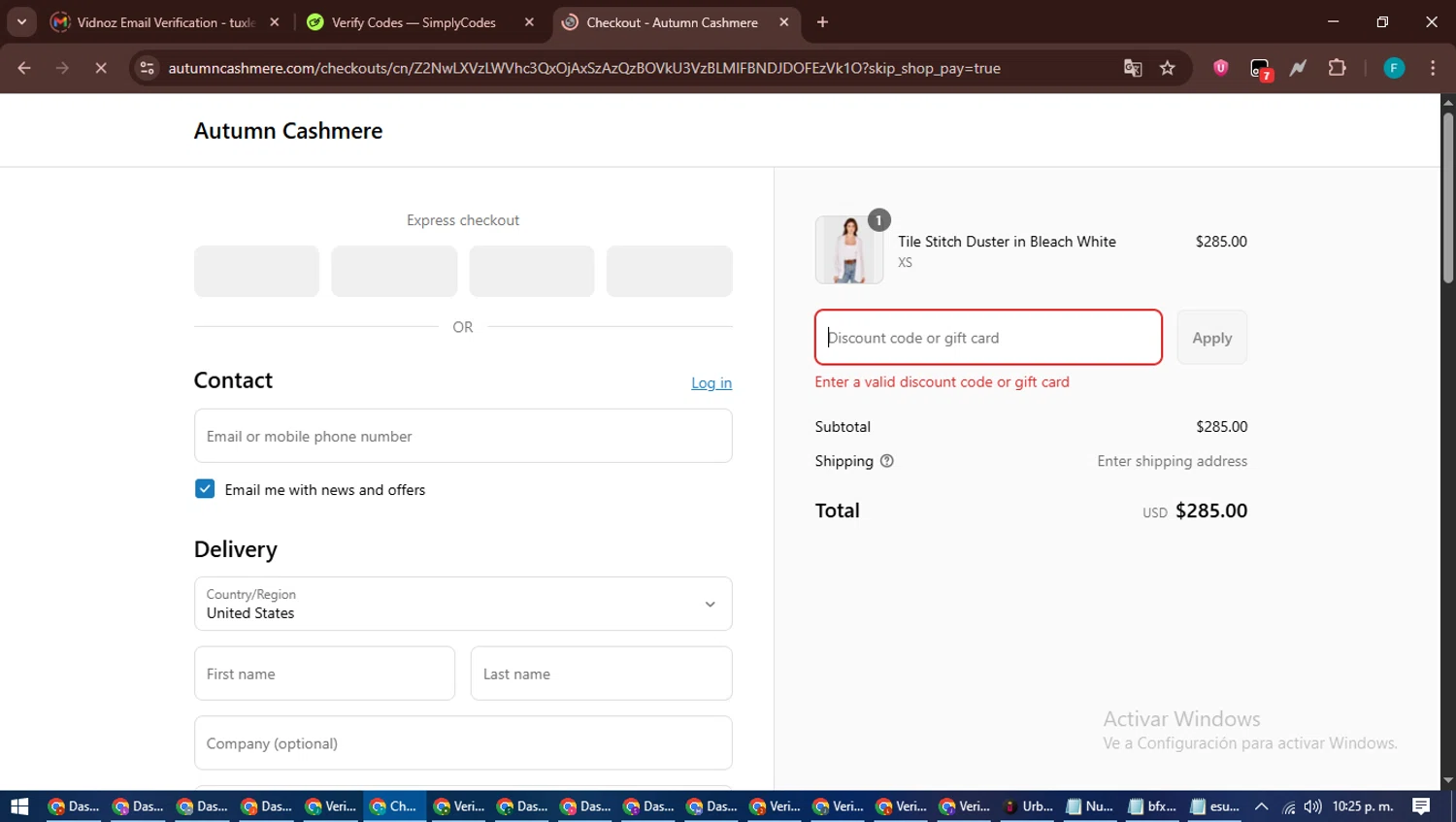Select the active 'Ch...' Chrome taskbar item
Viewport: 1456px width, 822px height.
point(395,806)
